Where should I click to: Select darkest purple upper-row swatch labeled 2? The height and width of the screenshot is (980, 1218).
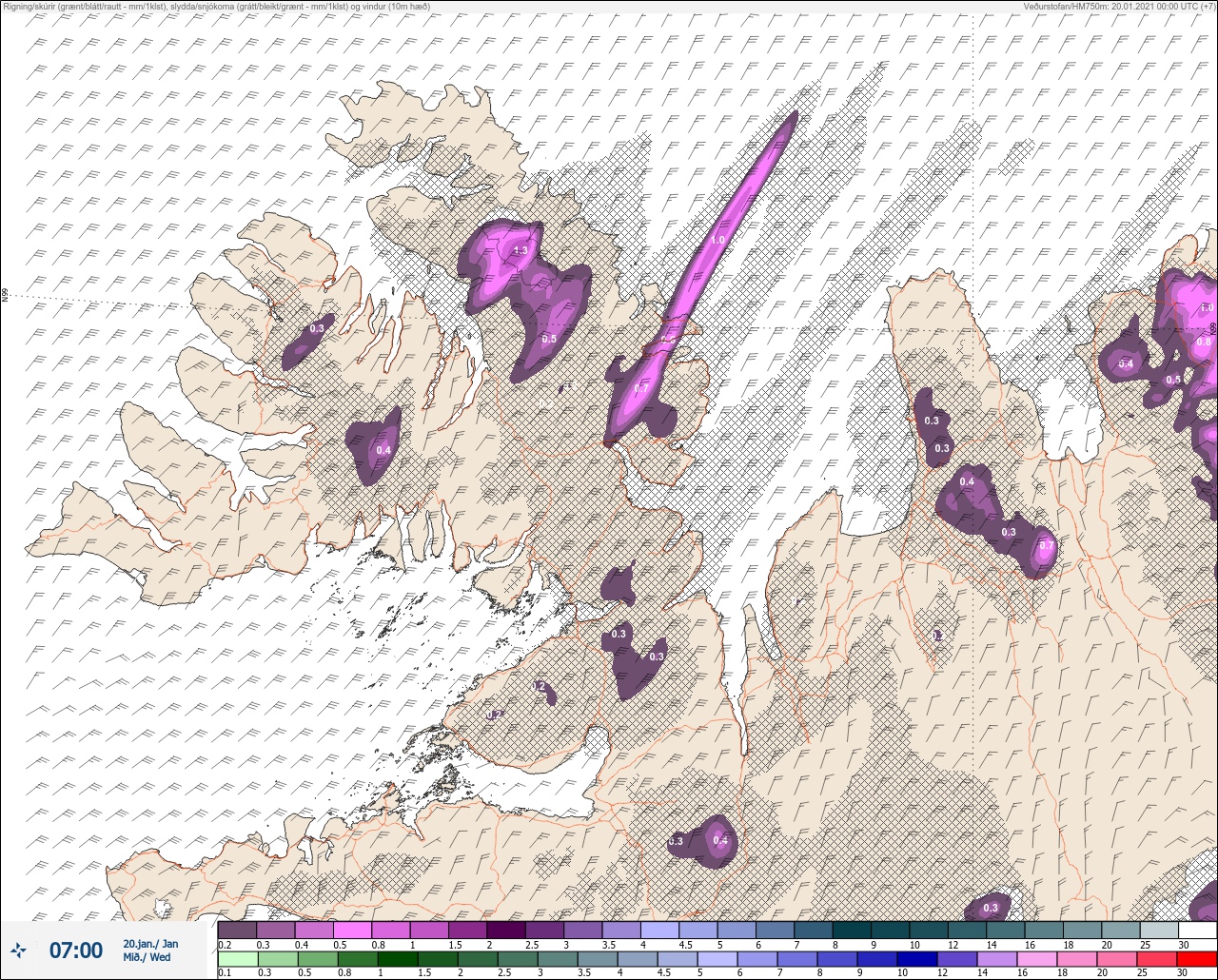pos(506,930)
